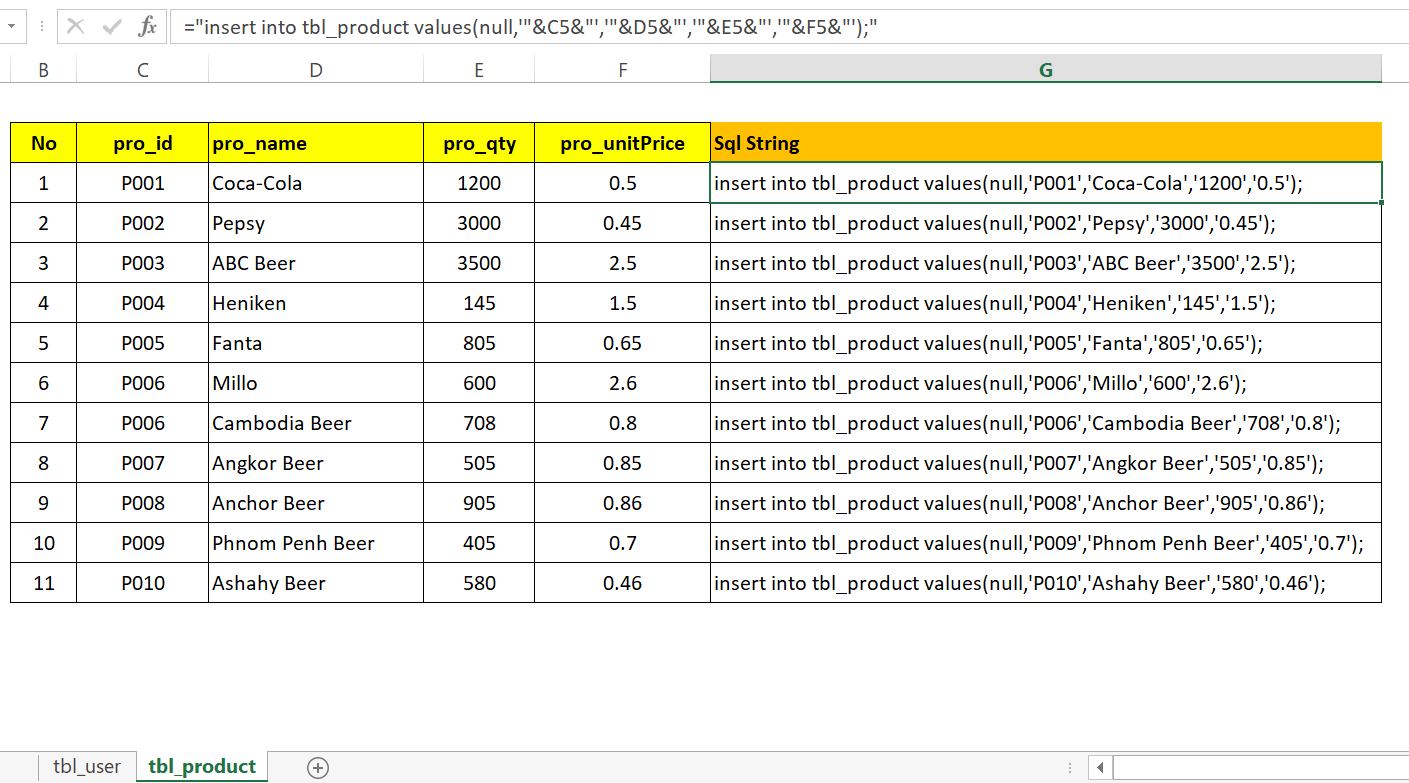Click the 'pro_id' header cell
This screenshot has height=783, width=1409.
[143, 143]
